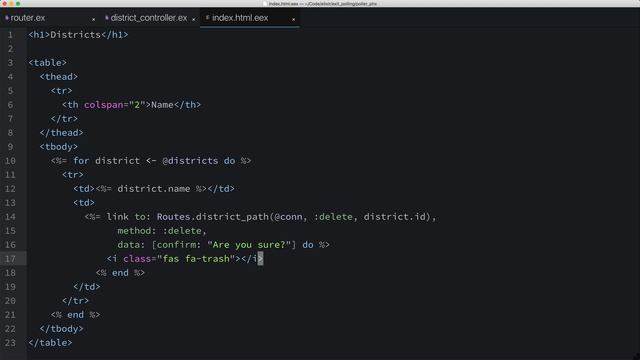Click the closing td tag on line 19

(x=87, y=287)
